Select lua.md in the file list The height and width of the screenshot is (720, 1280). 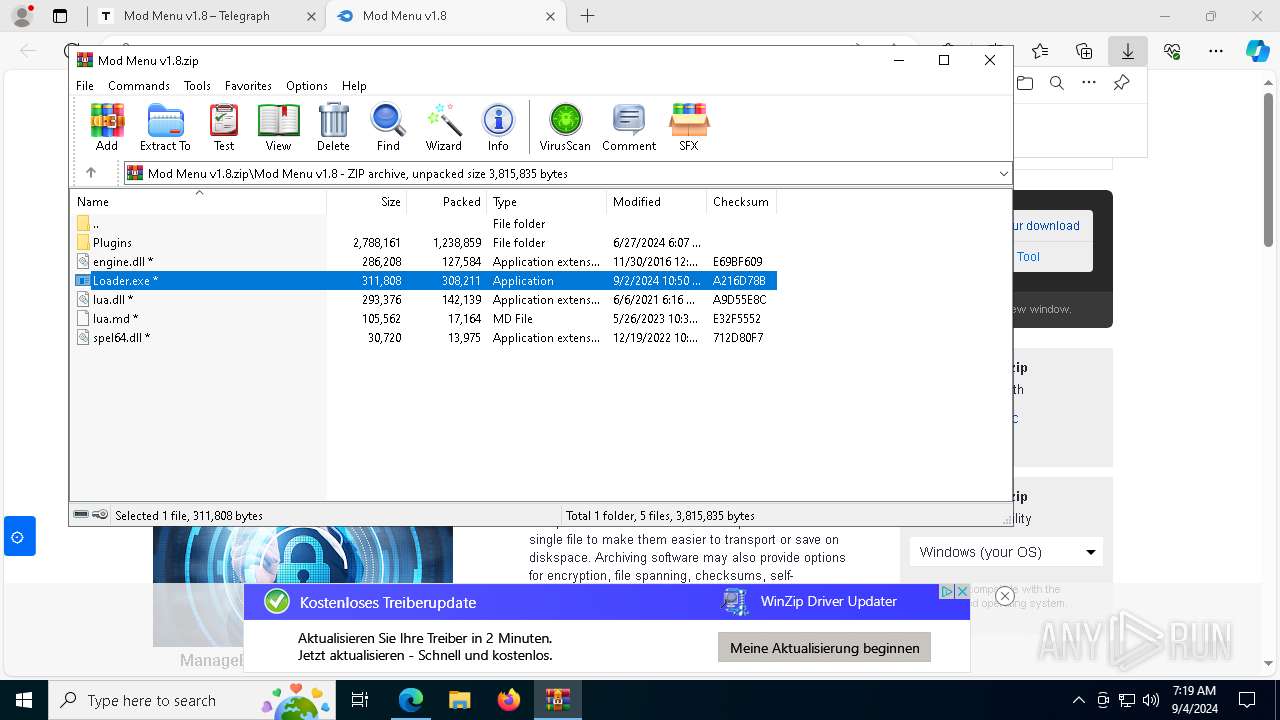(423, 319)
